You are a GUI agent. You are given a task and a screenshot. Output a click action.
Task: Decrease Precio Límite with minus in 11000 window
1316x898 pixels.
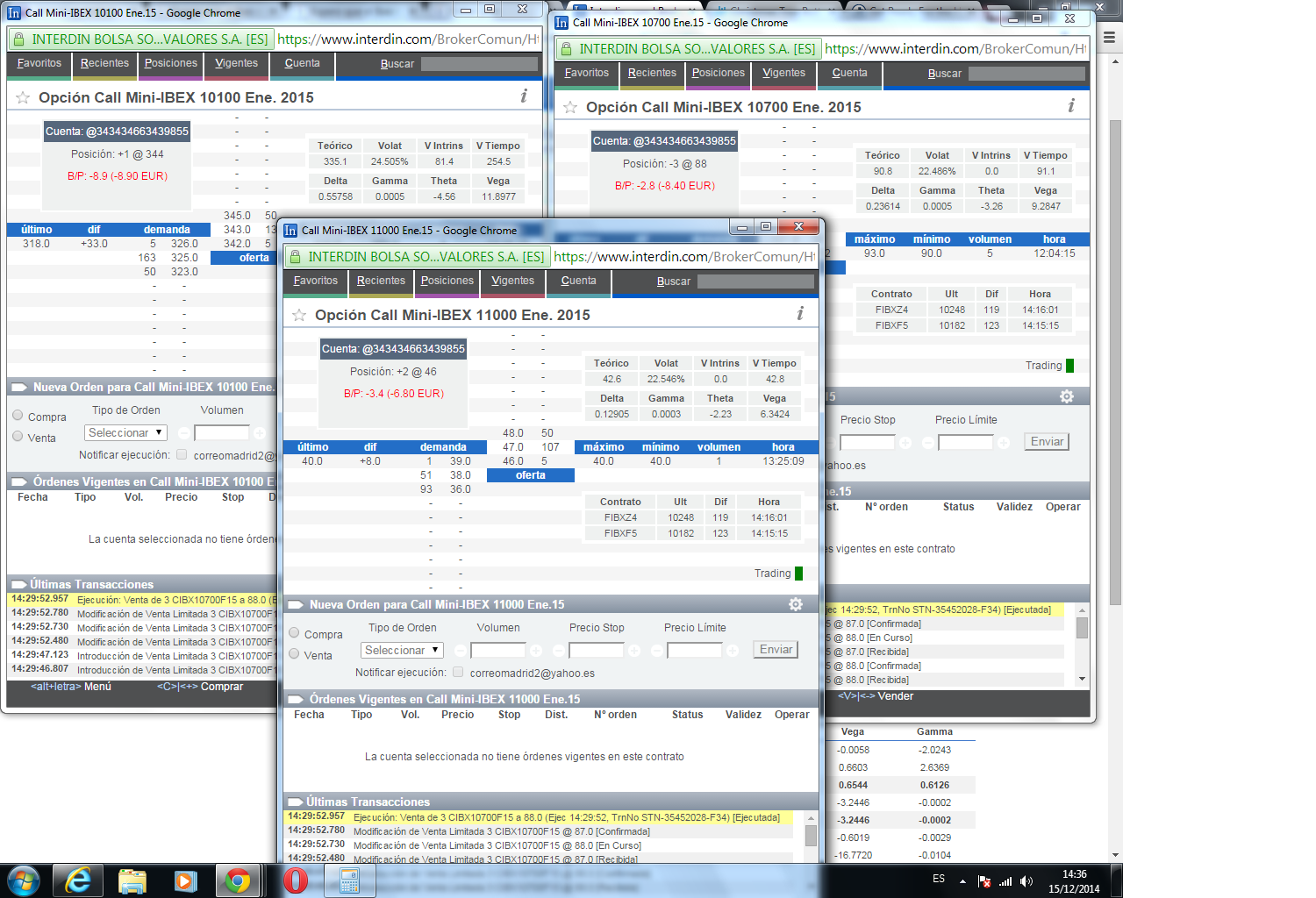(x=657, y=651)
